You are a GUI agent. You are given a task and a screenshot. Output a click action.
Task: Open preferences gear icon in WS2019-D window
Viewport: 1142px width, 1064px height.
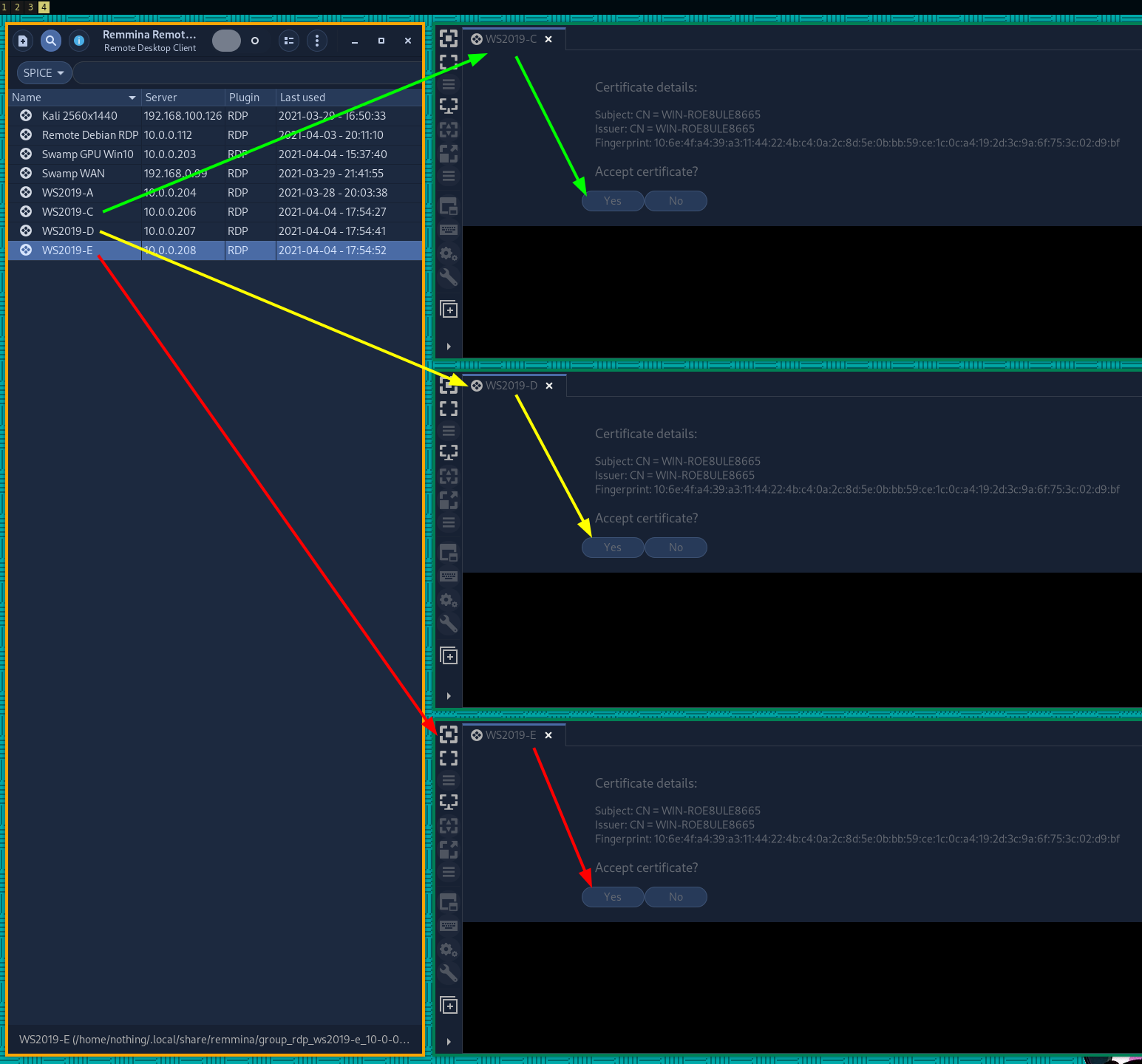tap(449, 601)
